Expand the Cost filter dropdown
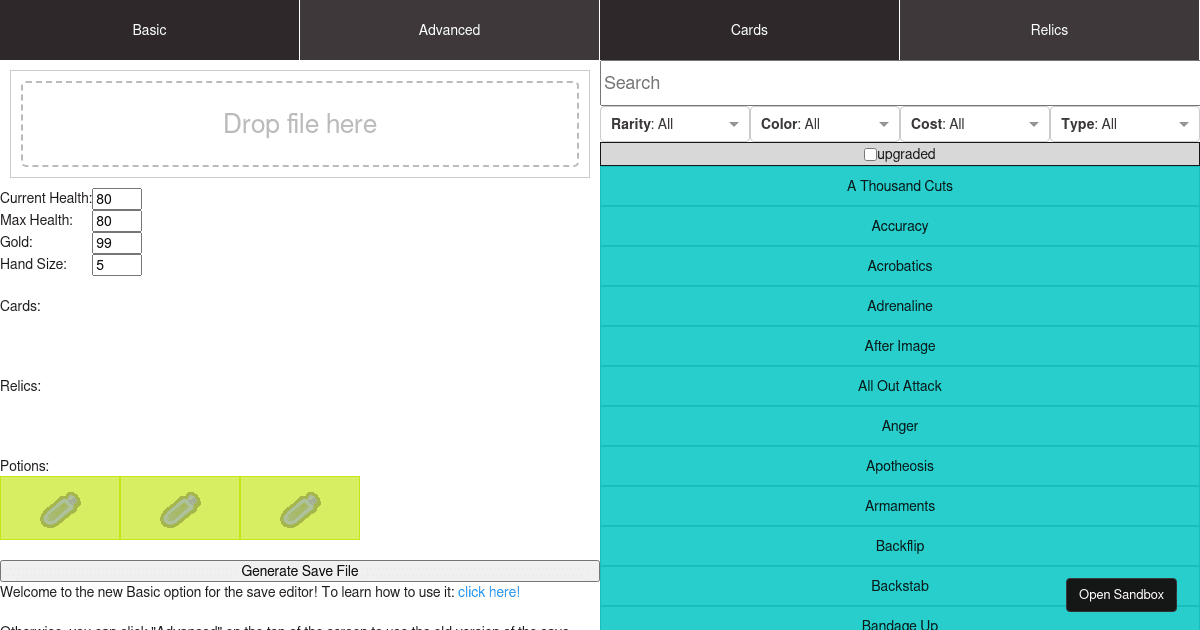 pyautogui.click(x=974, y=124)
